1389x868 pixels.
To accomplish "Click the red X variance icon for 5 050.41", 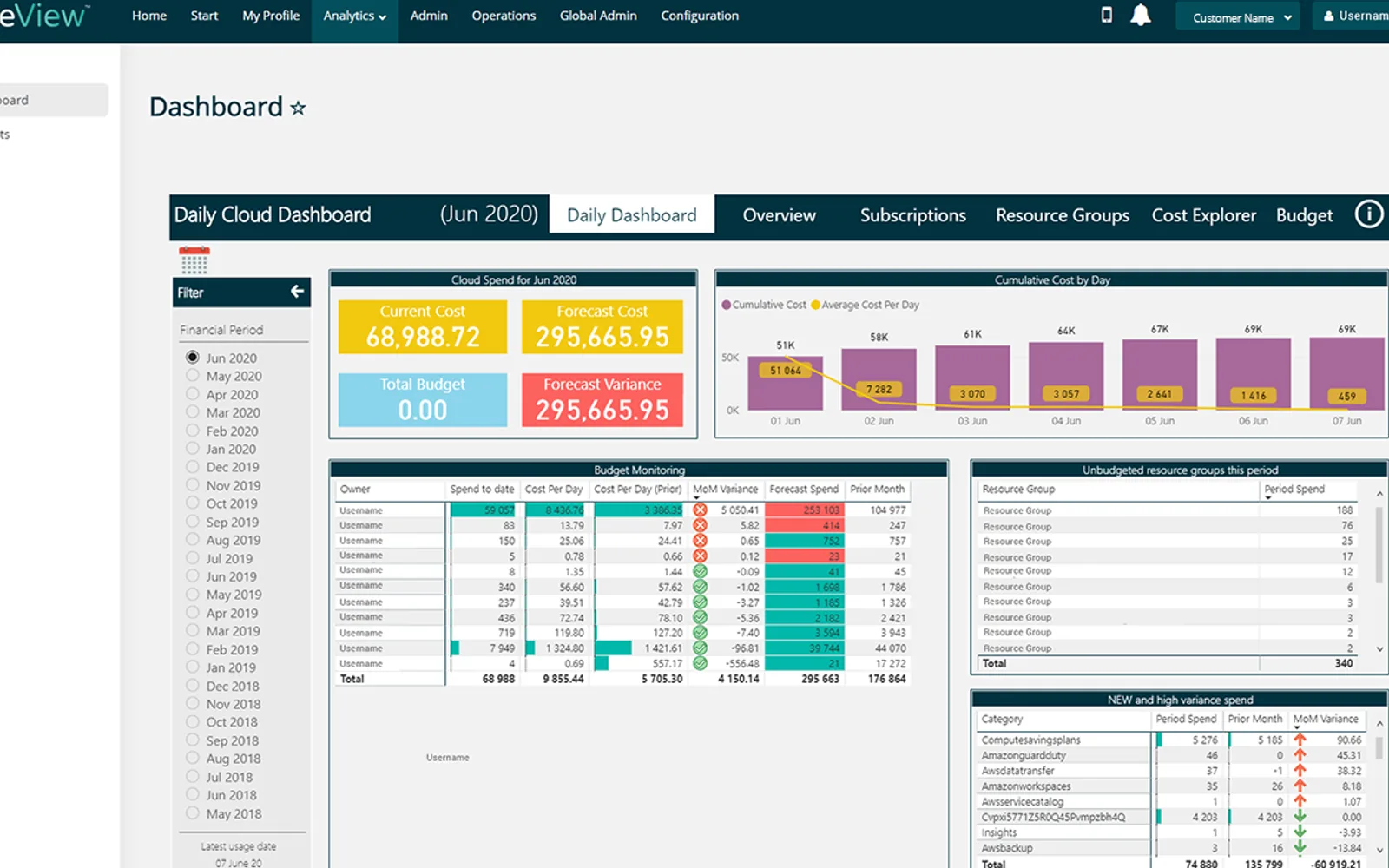I will point(700,510).
